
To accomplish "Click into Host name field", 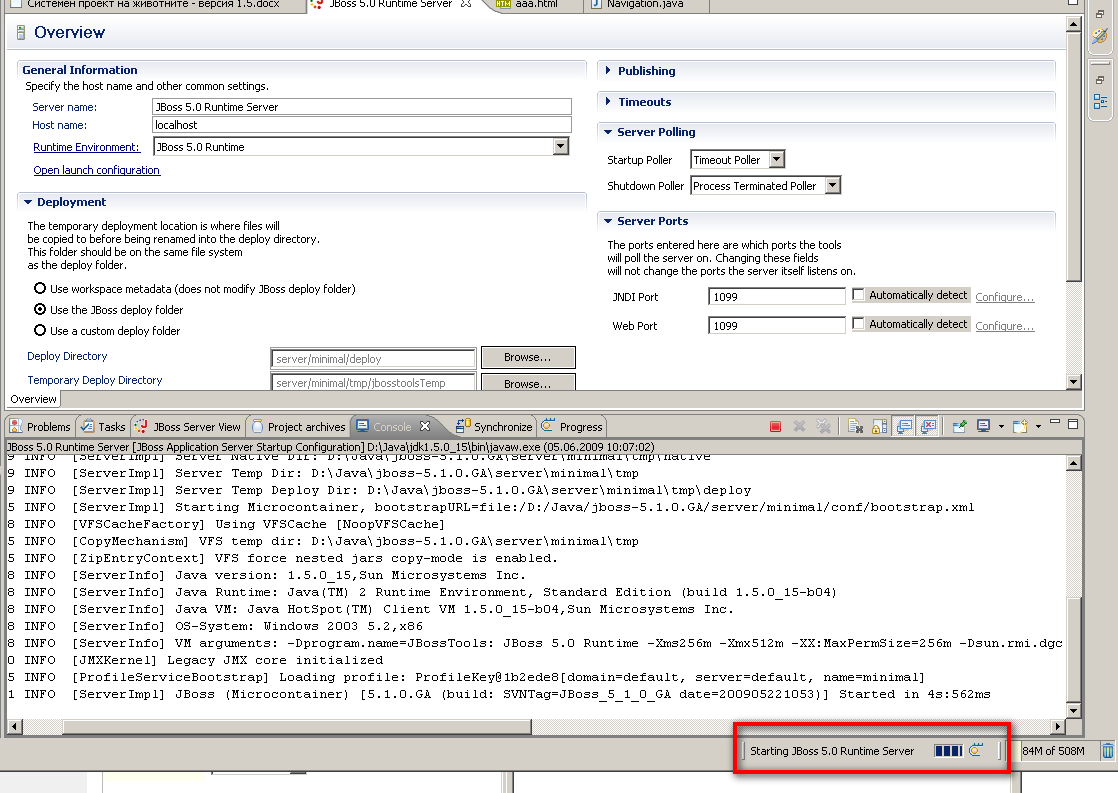I will [x=361, y=125].
